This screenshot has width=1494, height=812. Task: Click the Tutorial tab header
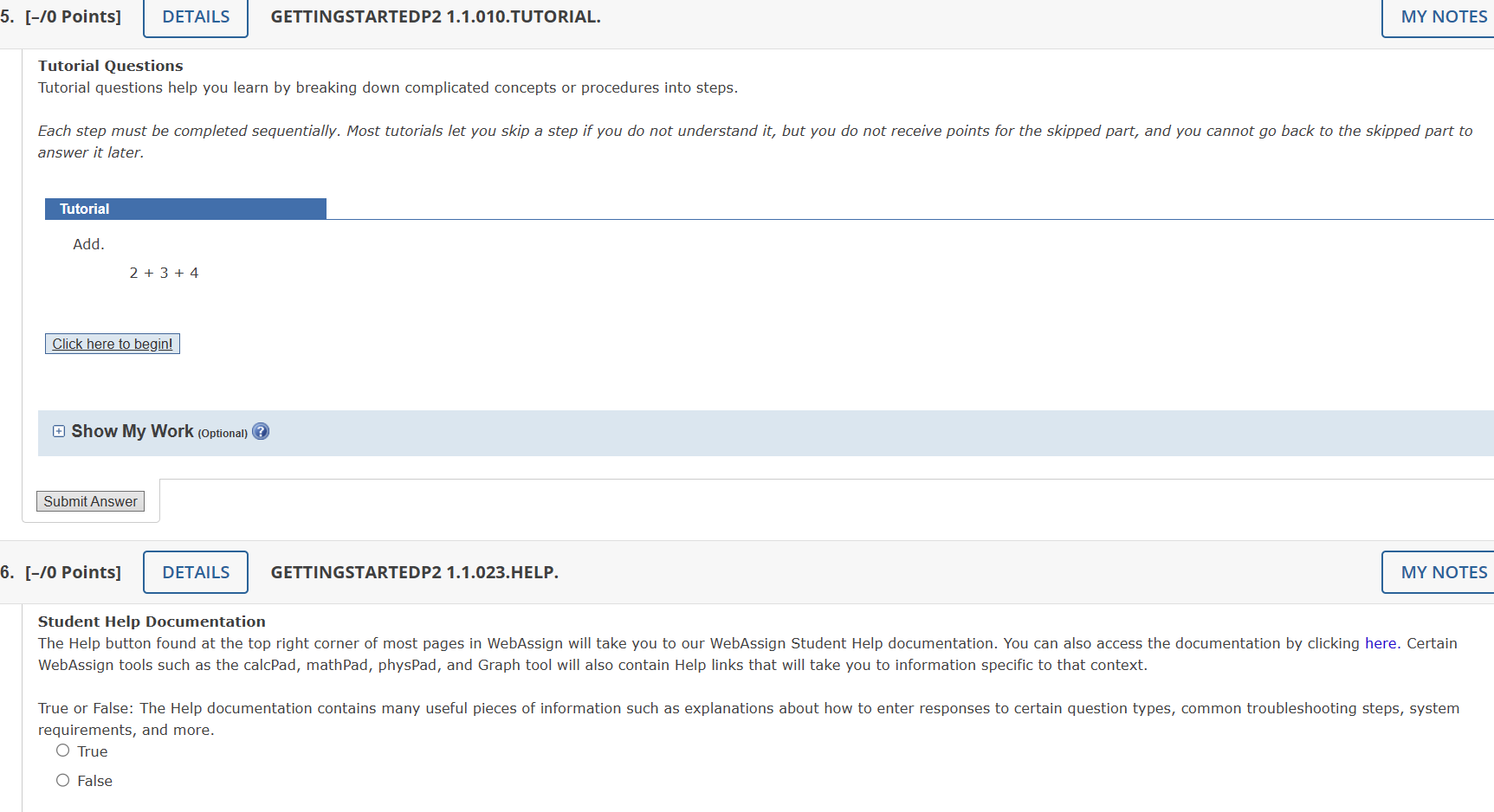click(185, 209)
